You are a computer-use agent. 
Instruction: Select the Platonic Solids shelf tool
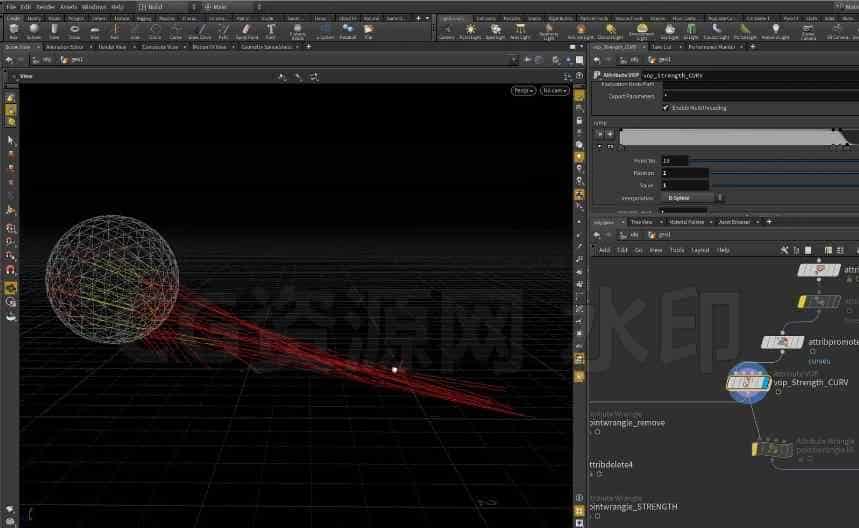(297, 31)
